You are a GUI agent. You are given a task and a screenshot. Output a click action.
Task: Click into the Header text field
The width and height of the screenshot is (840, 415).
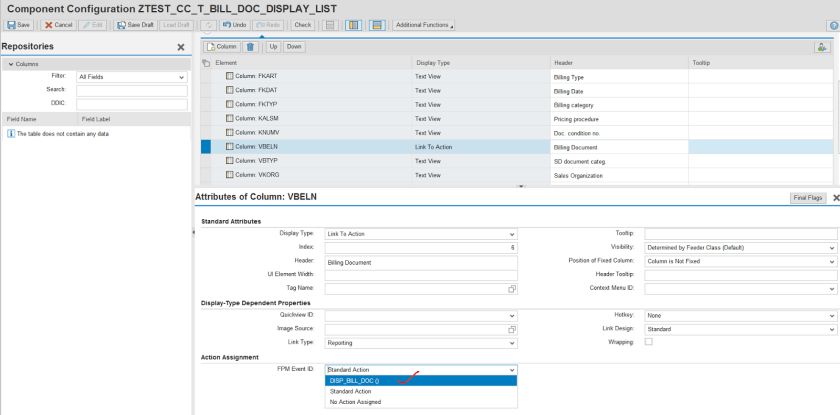(x=420, y=262)
